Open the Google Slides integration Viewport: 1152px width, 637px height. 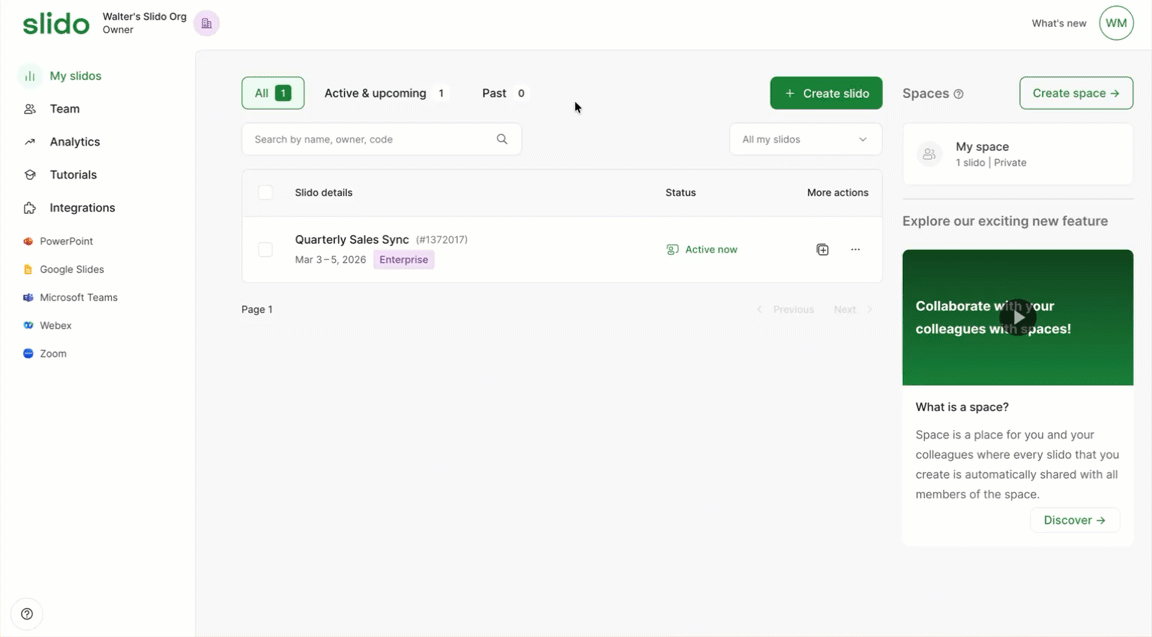(71, 269)
